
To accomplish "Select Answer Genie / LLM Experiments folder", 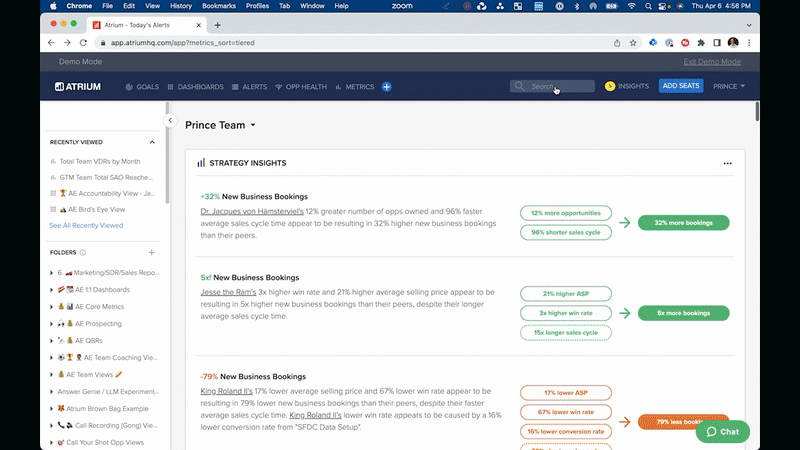I will click(x=108, y=392).
